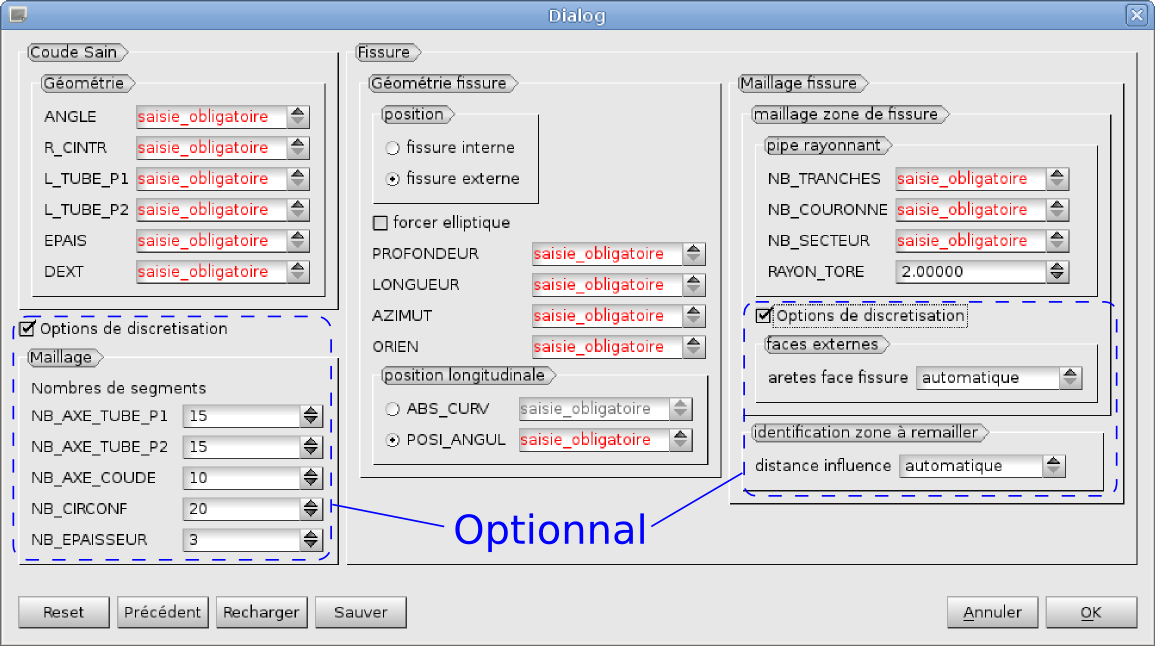Click the Reset button
The image size is (1155, 646).
click(63, 612)
